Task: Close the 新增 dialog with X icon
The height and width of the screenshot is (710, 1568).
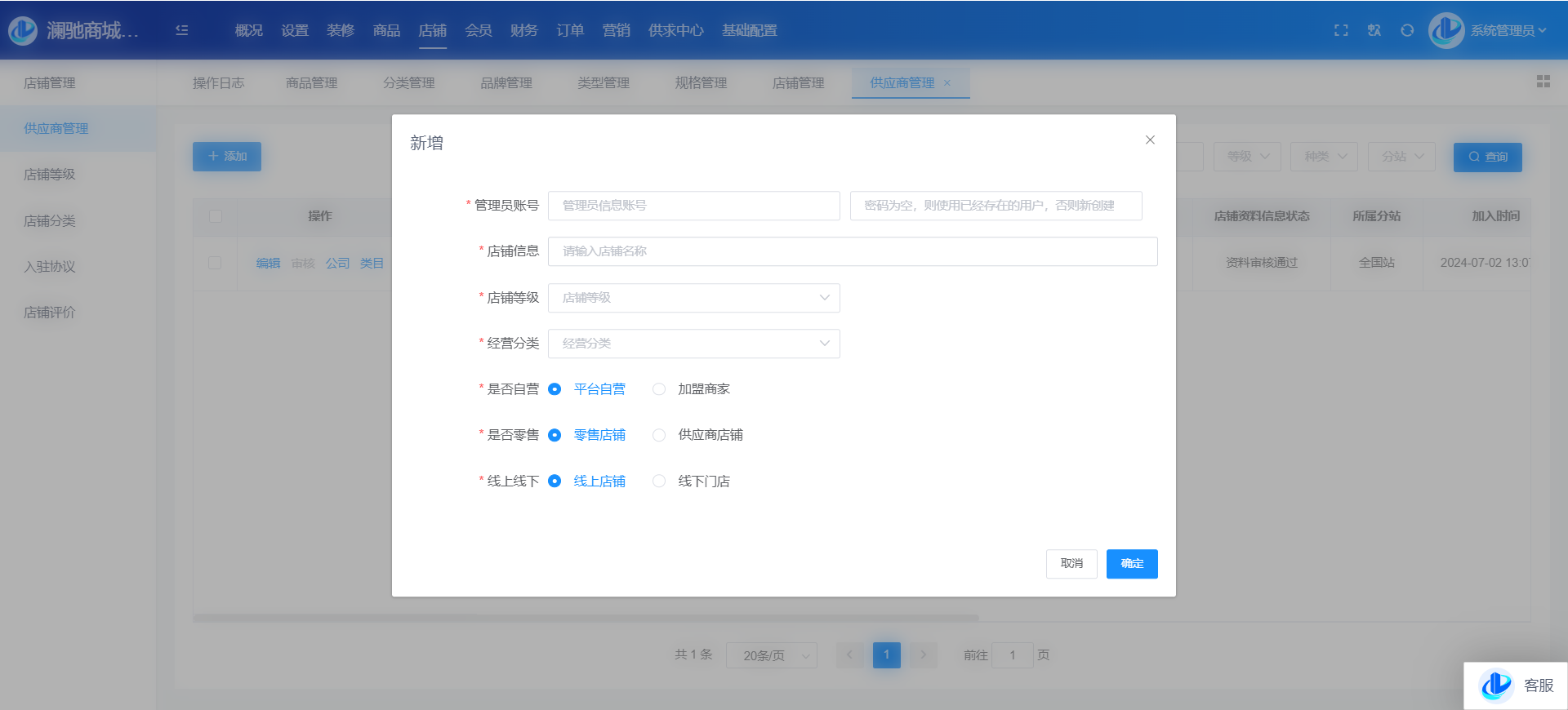Action: point(1150,140)
